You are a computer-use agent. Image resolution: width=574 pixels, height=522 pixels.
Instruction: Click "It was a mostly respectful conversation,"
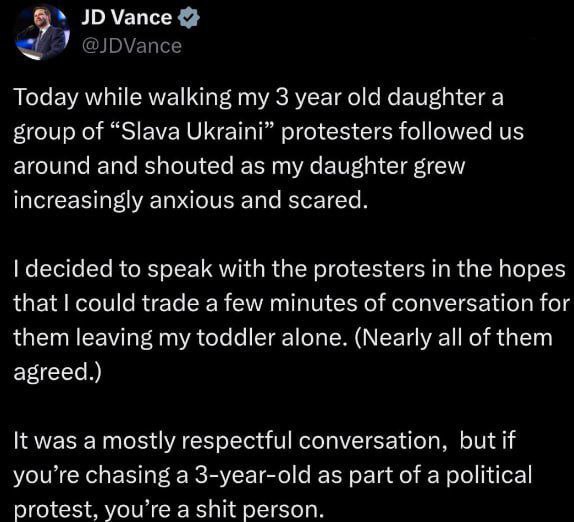230,441
